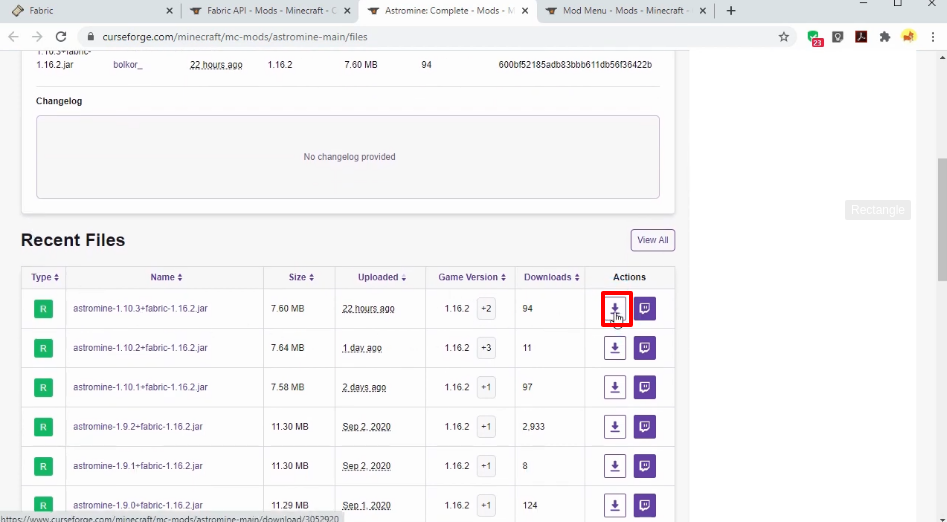Go back to the previous page
Viewport: 947px width, 522px height.
(13, 37)
